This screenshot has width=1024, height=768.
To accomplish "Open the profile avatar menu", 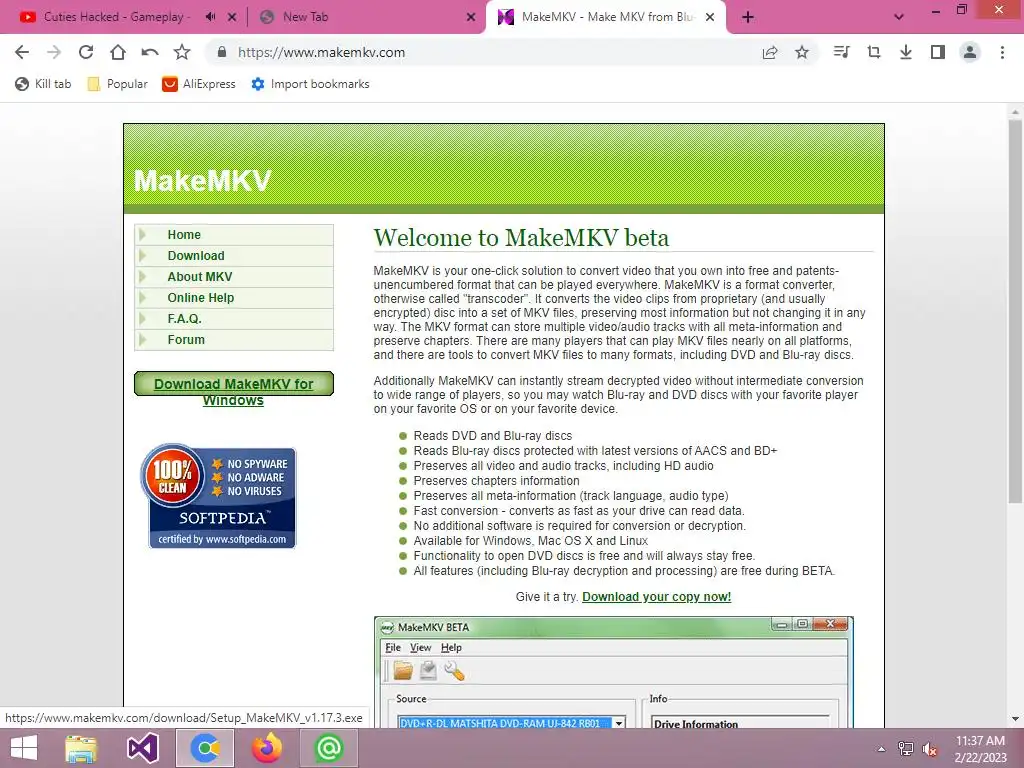I will click(970, 52).
